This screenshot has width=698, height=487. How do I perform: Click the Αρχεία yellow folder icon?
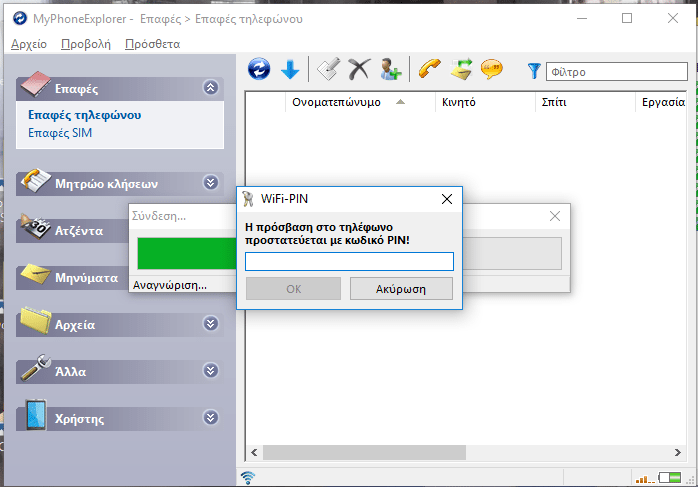point(36,320)
